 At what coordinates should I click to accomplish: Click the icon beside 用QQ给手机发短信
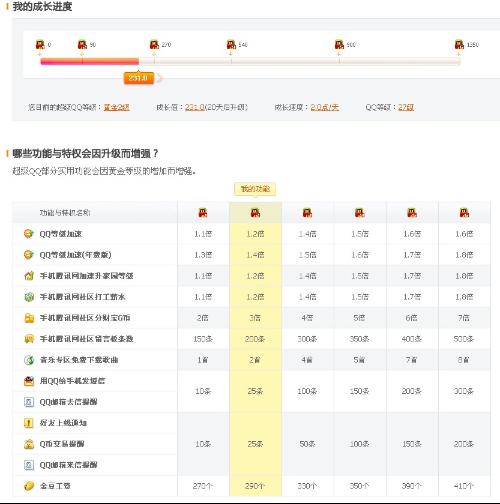pyautogui.click(x=29, y=381)
